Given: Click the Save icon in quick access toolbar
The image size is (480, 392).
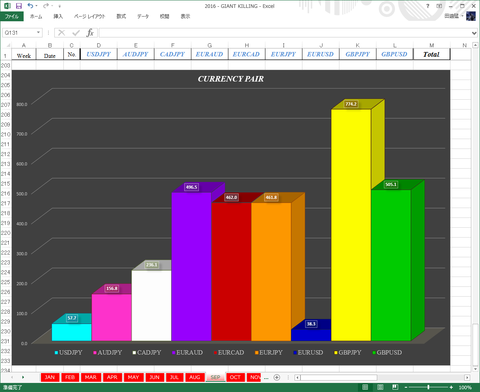Looking at the screenshot, I should click(19, 6).
